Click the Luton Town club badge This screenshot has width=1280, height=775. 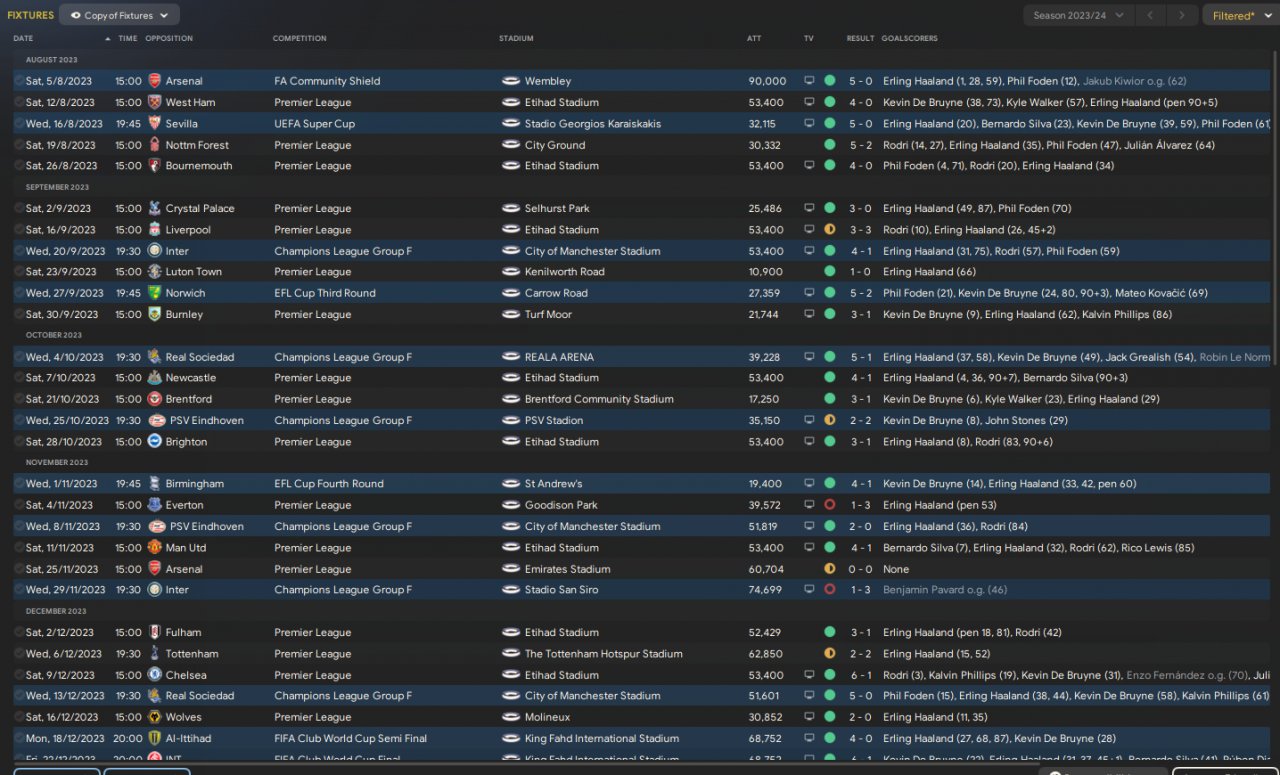[x=154, y=272]
